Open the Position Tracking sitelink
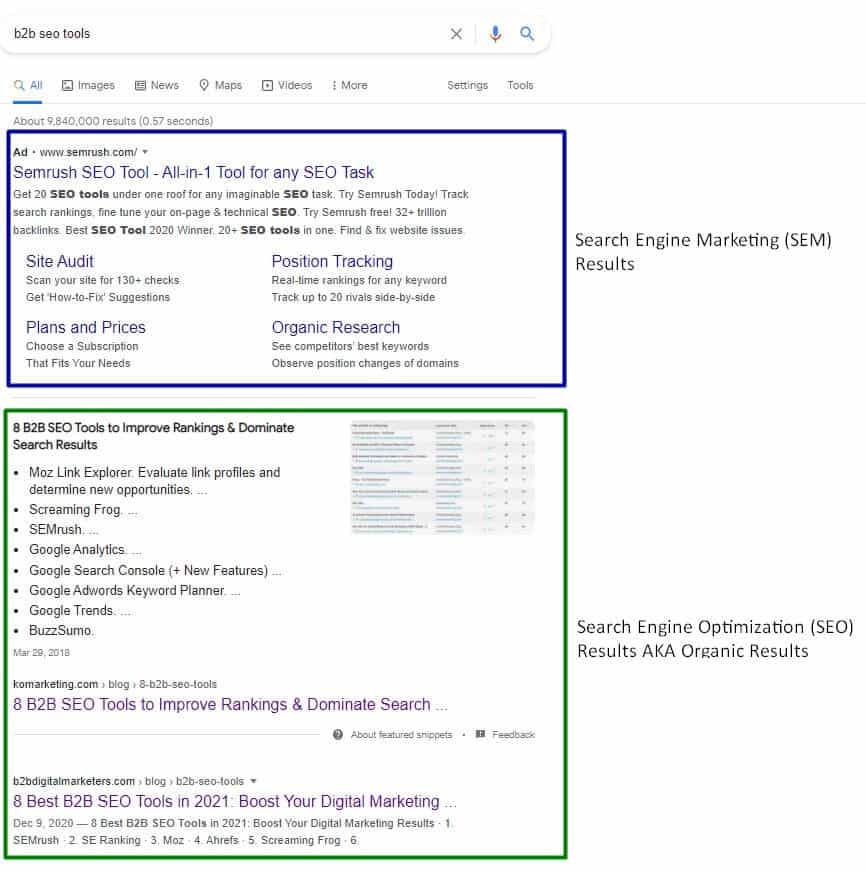The width and height of the screenshot is (866, 871). click(332, 261)
